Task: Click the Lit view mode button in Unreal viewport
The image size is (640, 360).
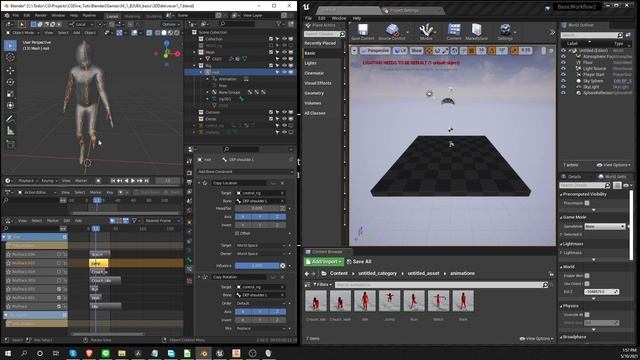Action: (x=400, y=51)
